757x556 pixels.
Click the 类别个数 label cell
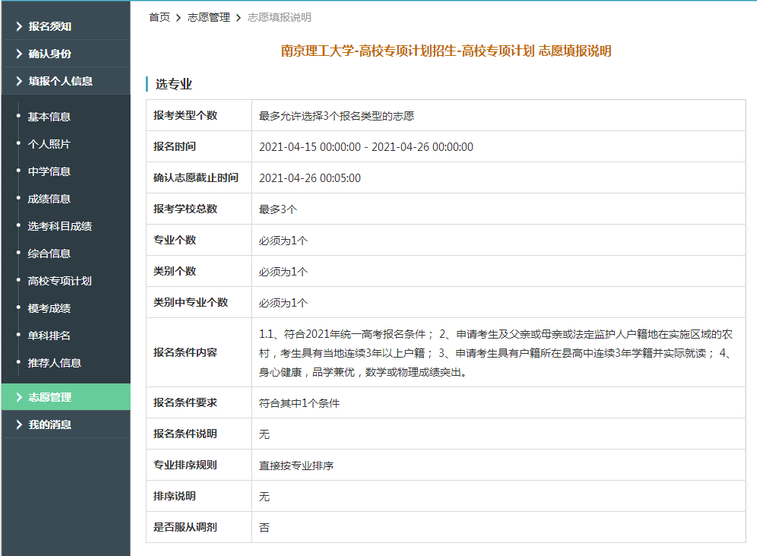pyautogui.click(x=199, y=271)
